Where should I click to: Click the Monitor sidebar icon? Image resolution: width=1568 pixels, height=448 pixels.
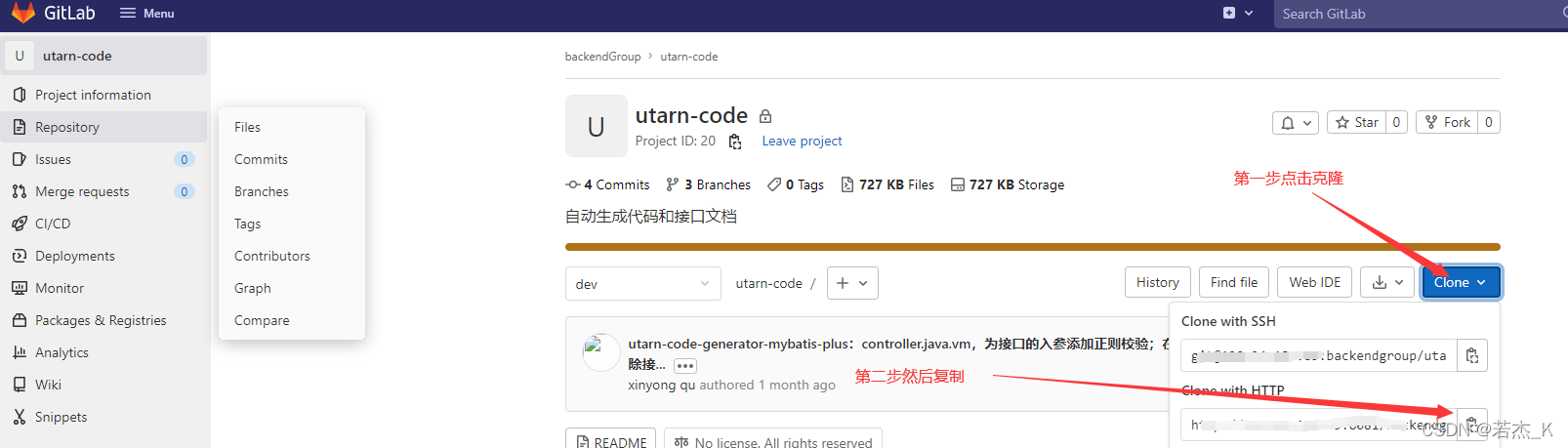[x=20, y=288]
